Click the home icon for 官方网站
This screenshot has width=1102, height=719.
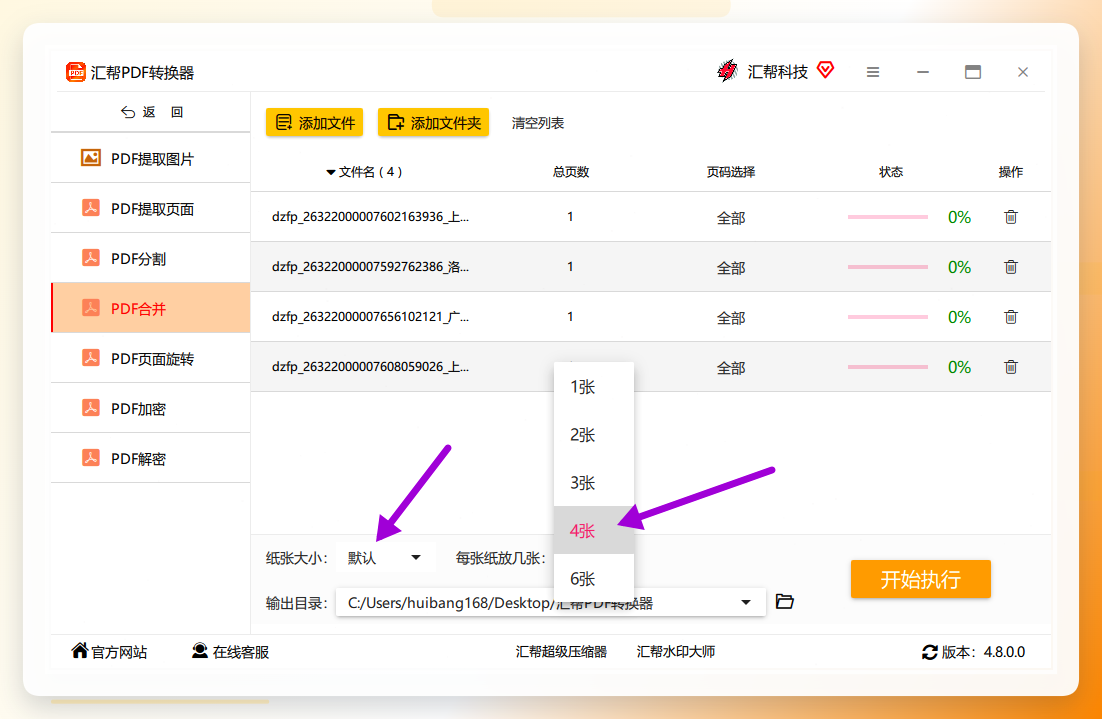pos(80,651)
